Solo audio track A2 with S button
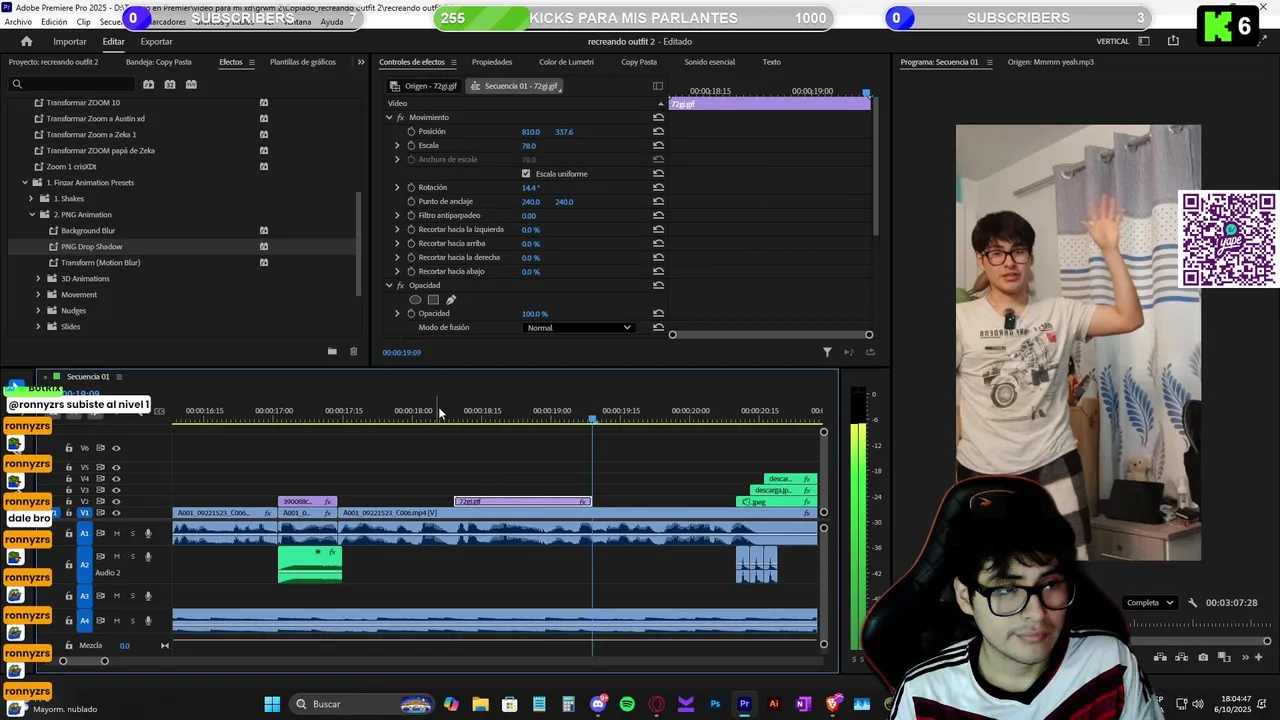1280x720 pixels. pyautogui.click(x=132, y=556)
